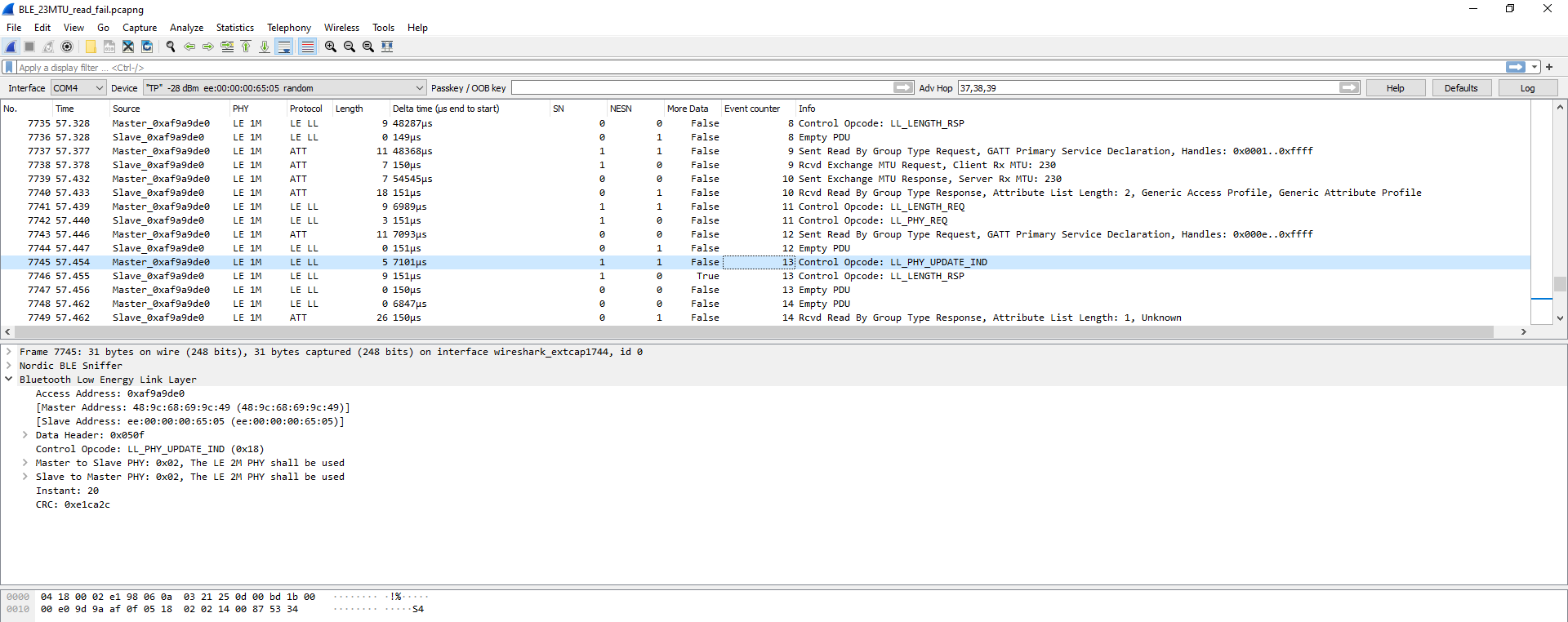Open the Analyze menu
This screenshot has width=1568, height=622.
click(x=186, y=28)
